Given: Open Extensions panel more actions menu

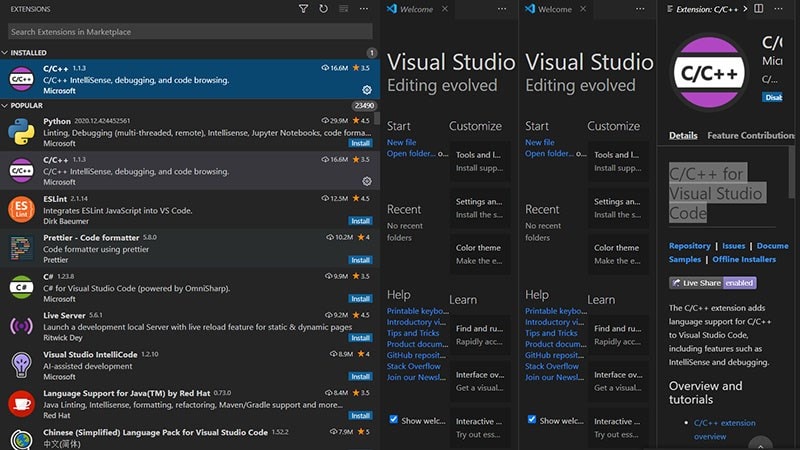Looking at the screenshot, I should click(364, 9).
